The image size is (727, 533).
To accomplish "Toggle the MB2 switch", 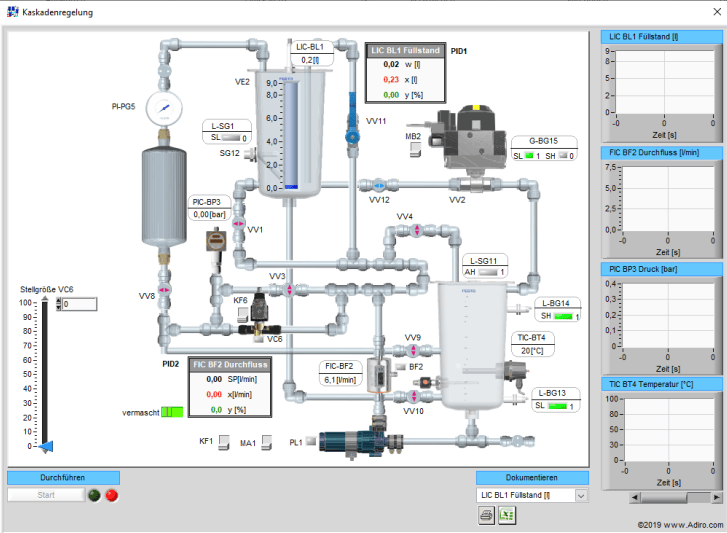I will tap(416, 149).
